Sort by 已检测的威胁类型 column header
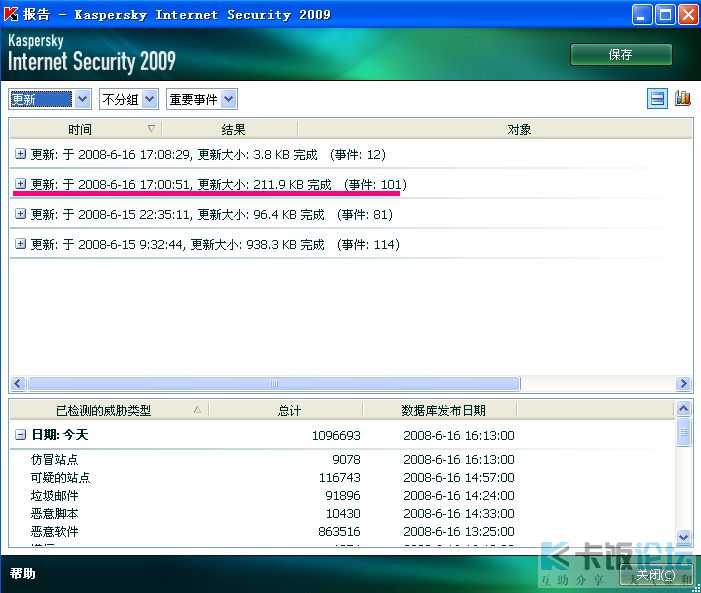This screenshot has height=593, width=701. (x=109, y=410)
